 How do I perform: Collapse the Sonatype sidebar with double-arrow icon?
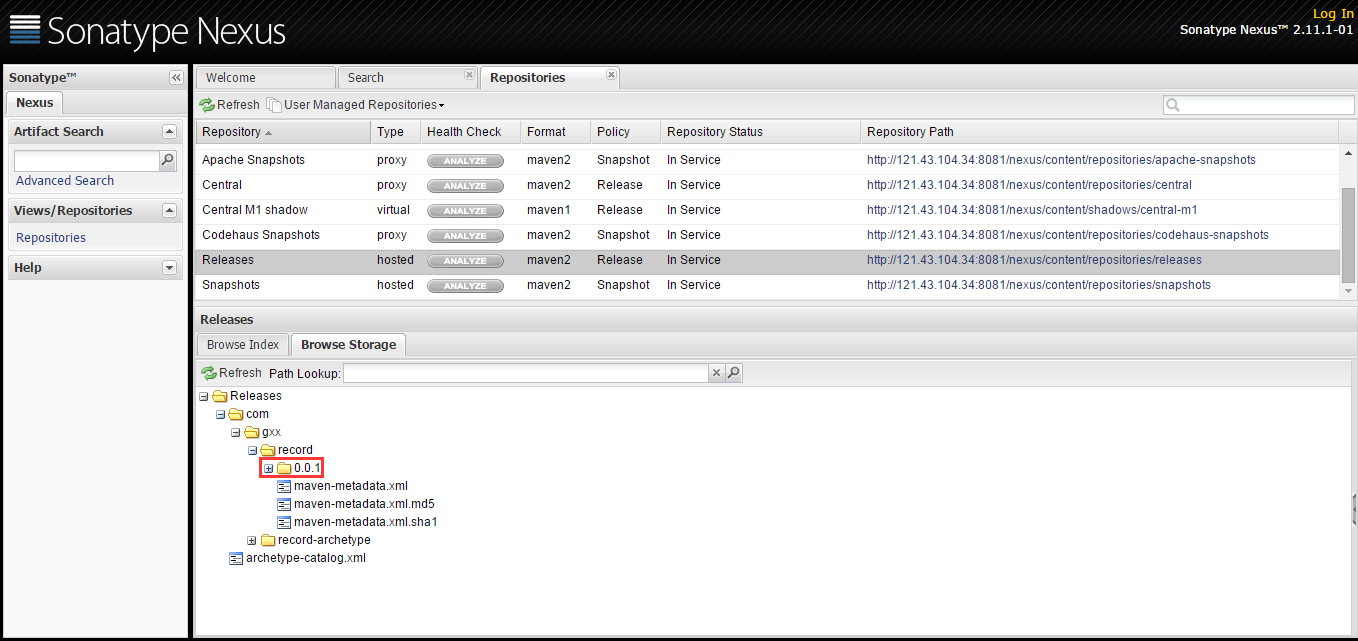click(x=176, y=78)
